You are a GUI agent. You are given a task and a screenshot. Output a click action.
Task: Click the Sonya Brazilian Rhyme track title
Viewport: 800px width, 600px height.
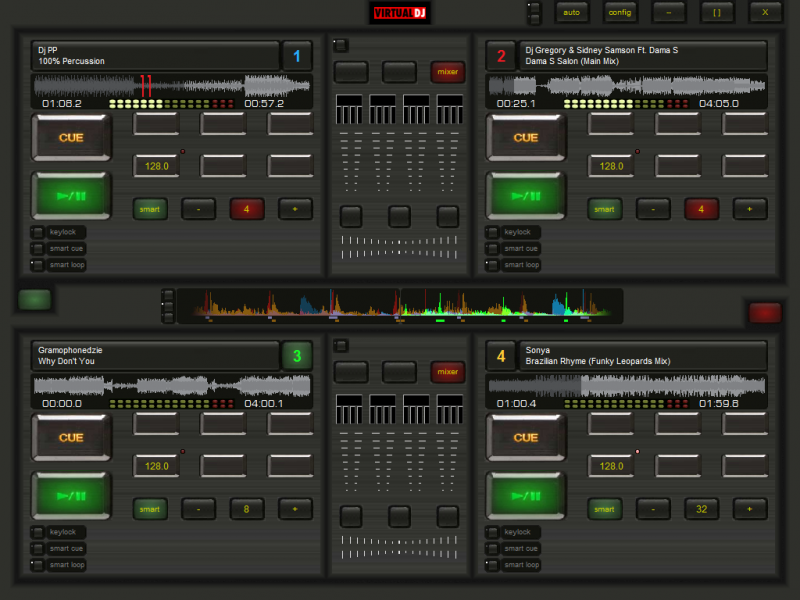(x=643, y=356)
